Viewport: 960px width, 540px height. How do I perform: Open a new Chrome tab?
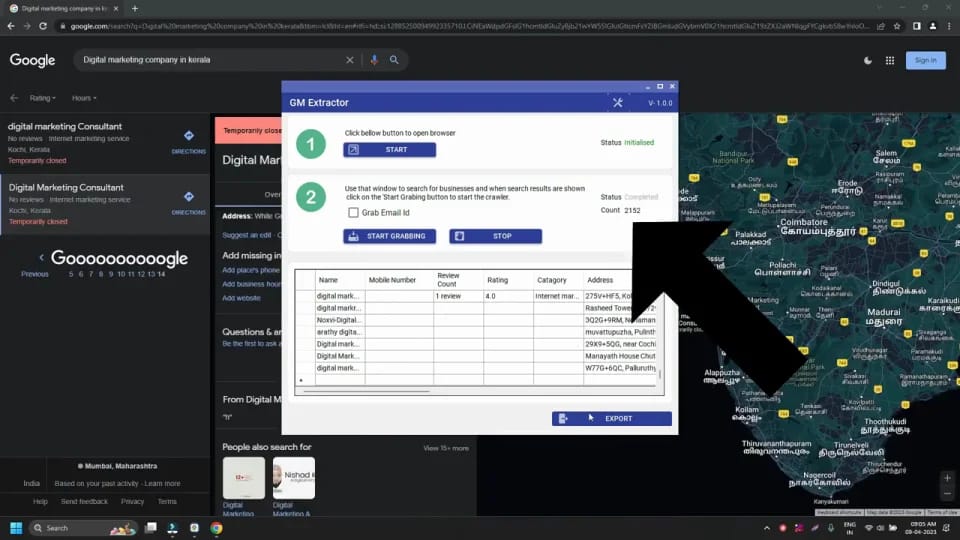tap(135, 9)
